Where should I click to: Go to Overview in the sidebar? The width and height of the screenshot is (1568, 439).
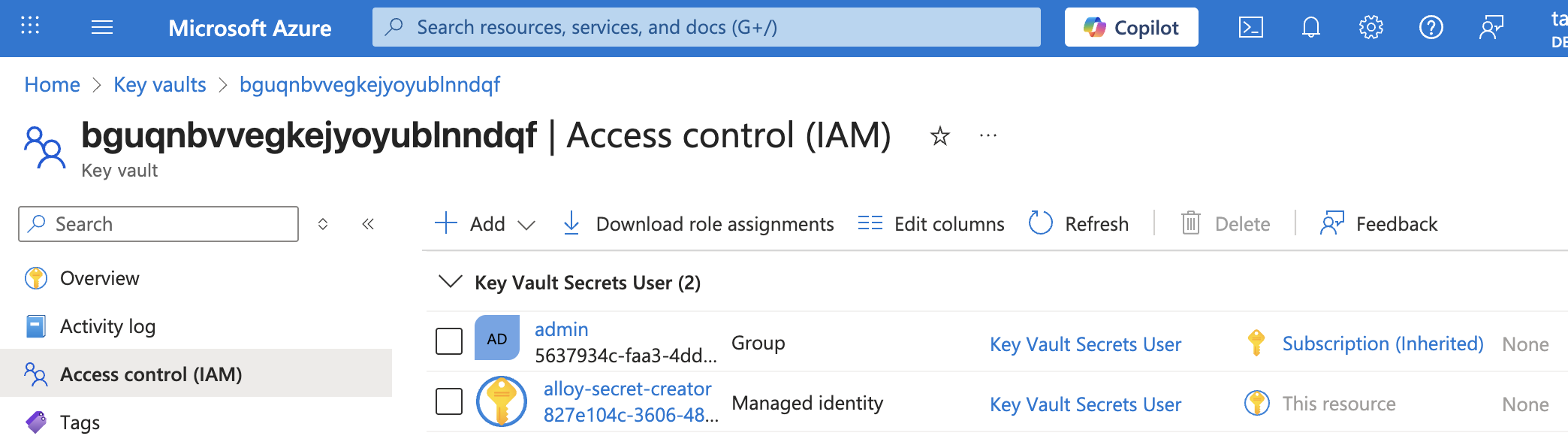pos(99,278)
